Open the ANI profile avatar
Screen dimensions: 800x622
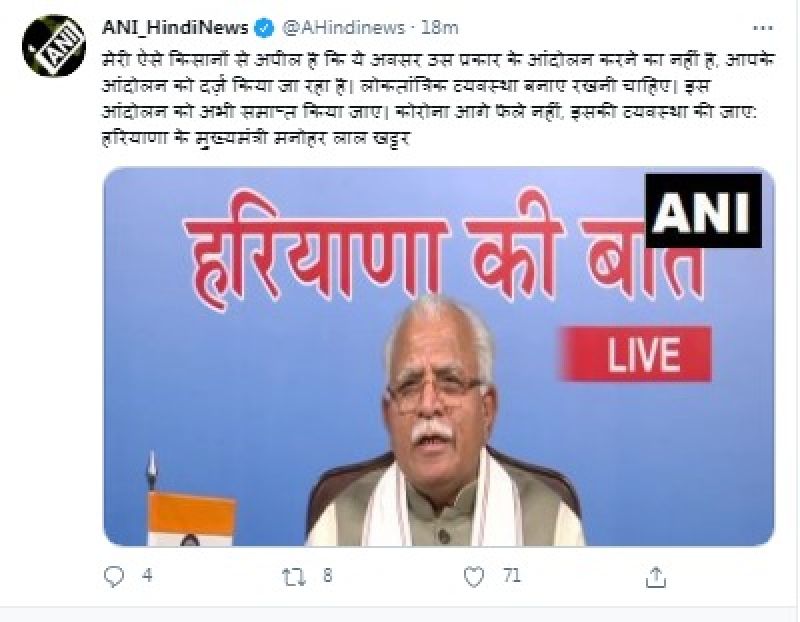coord(54,45)
